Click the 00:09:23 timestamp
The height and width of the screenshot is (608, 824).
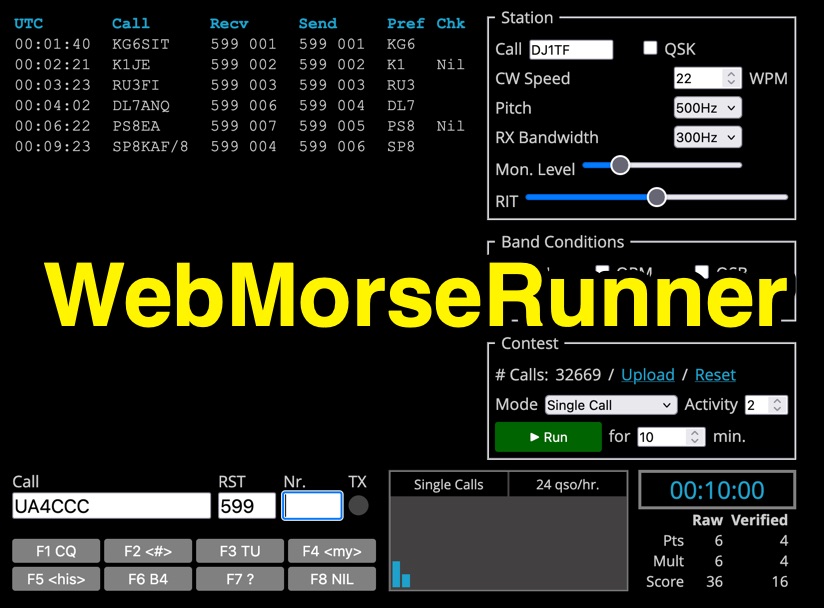pyautogui.click(x=53, y=147)
